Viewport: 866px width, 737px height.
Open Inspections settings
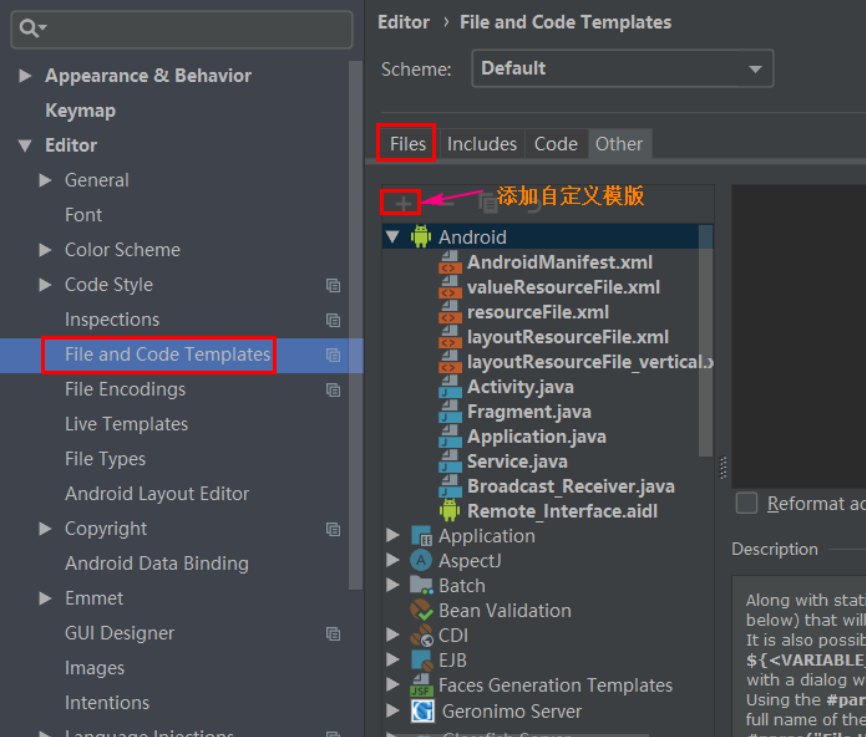[x=112, y=319]
